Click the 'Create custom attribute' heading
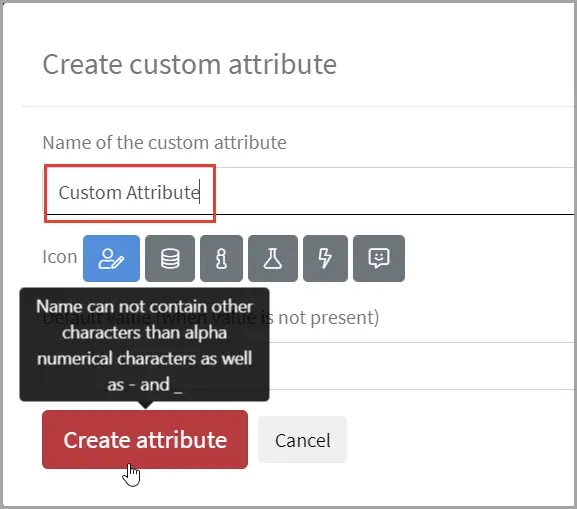Image resolution: width=577 pixels, height=509 pixels. pos(190,64)
